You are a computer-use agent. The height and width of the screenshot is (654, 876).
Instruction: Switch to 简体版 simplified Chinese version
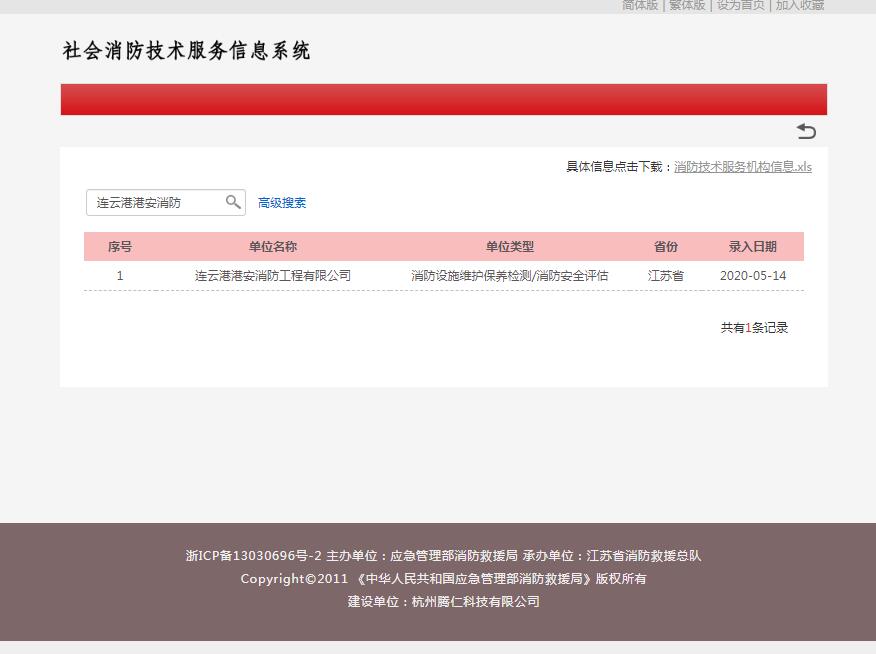pyautogui.click(x=638, y=6)
